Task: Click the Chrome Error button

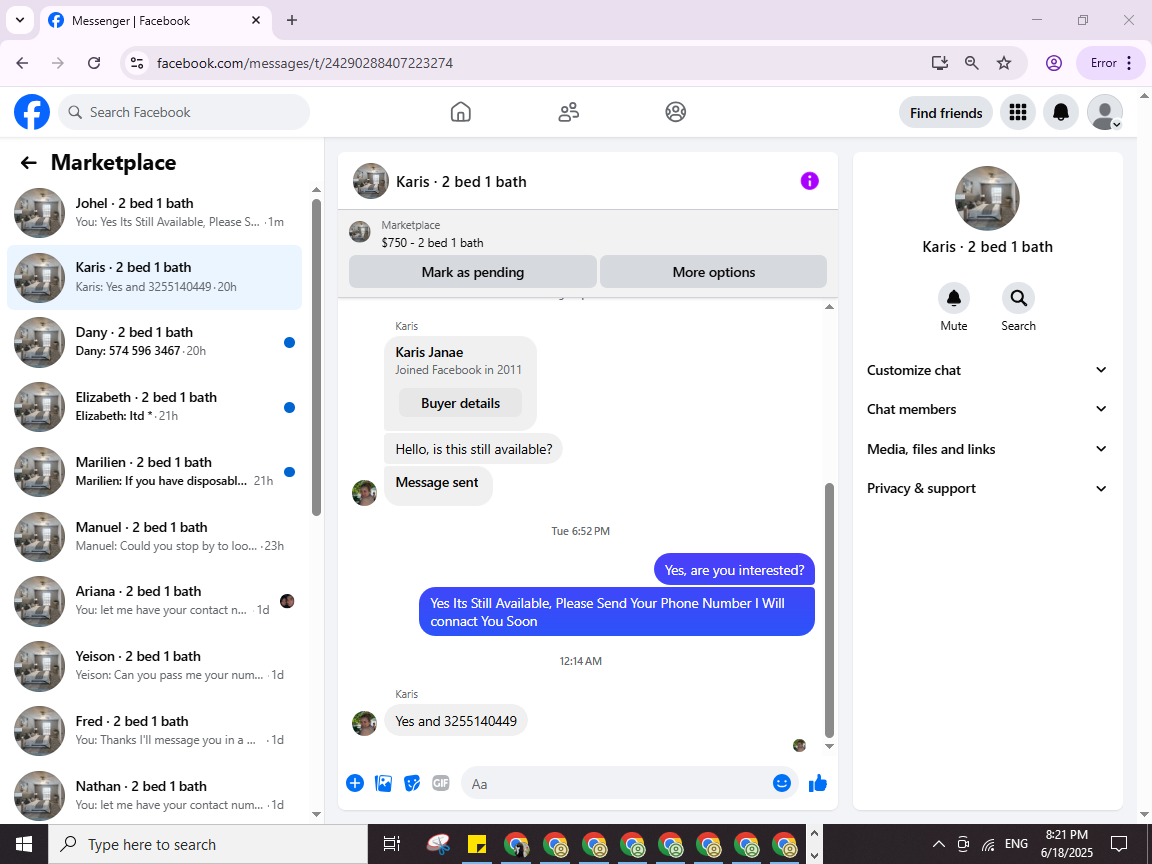Action: point(1110,63)
